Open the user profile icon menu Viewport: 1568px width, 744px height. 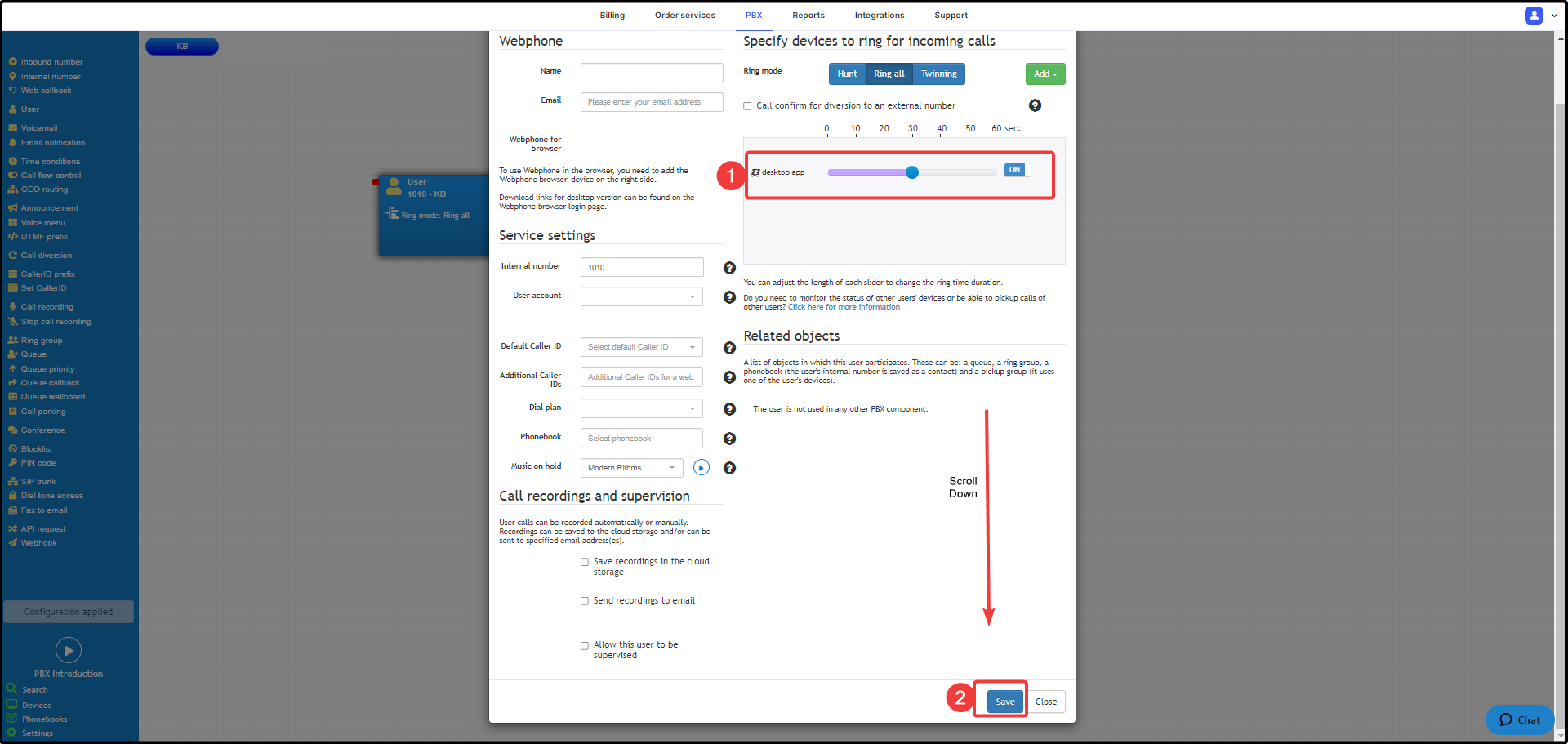click(1534, 16)
